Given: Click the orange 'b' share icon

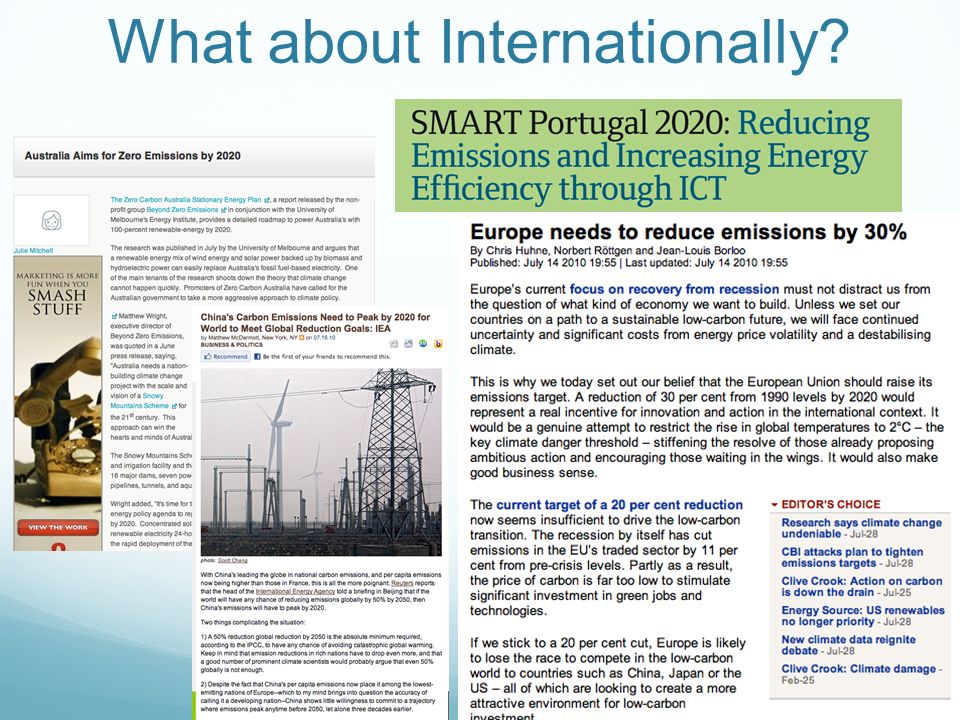Looking at the screenshot, I should point(438,343).
